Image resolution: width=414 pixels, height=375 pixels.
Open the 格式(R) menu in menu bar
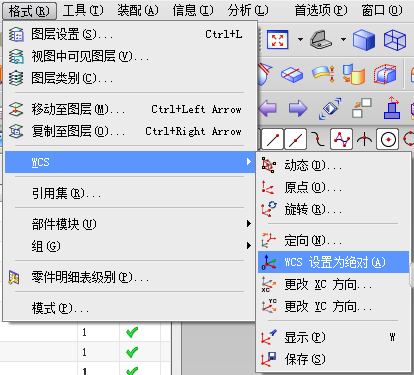[29, 11]
